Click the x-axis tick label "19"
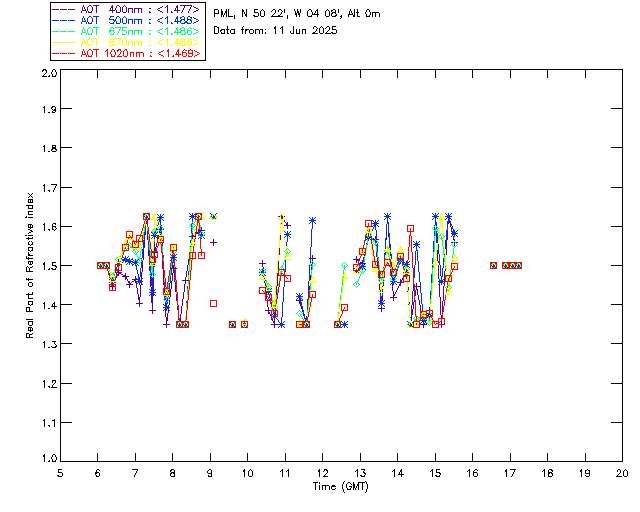 (x=585, y=473)
